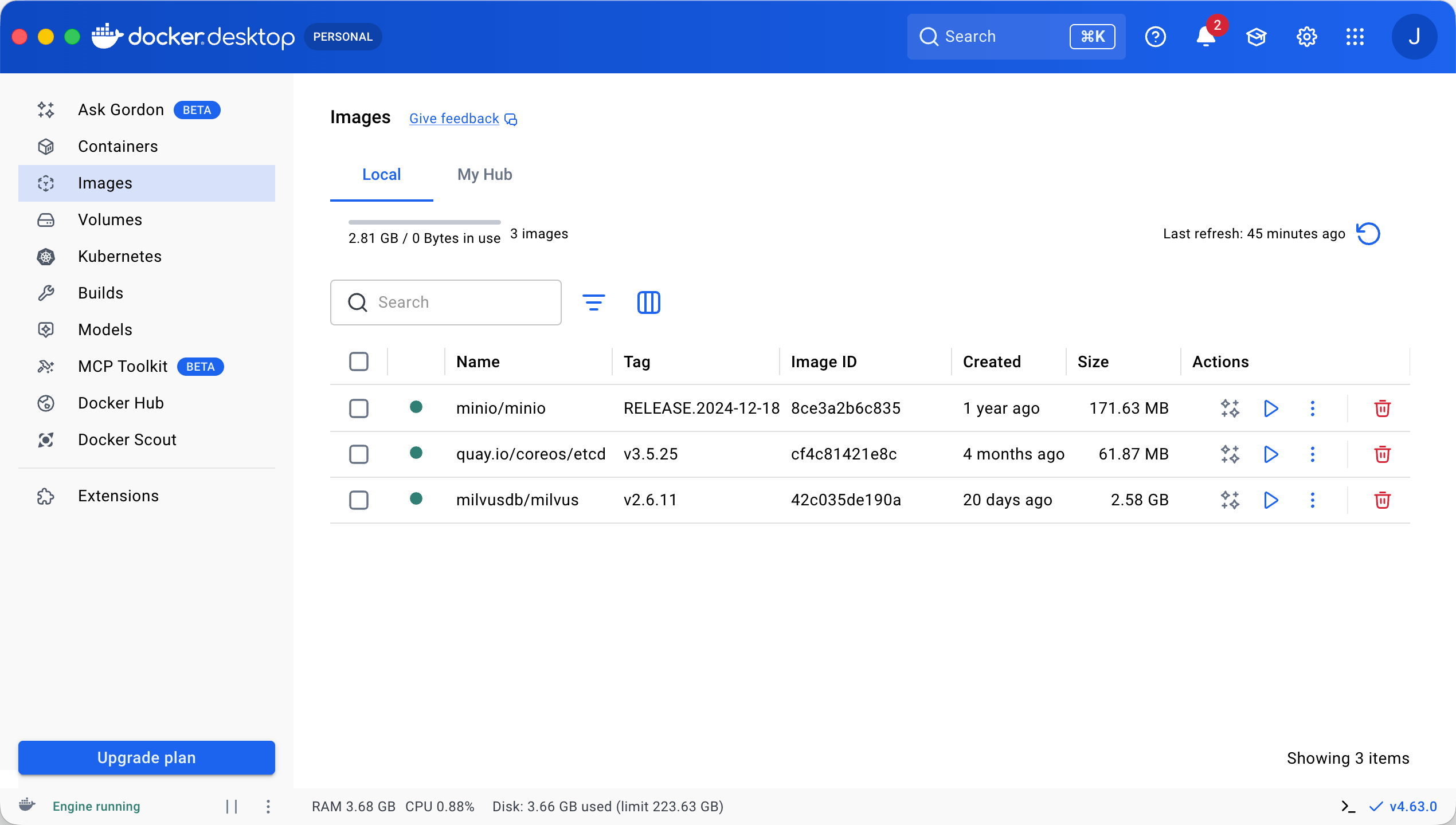Tick the checkbox for quay.io/coreos/etcd

coord(359,454)
